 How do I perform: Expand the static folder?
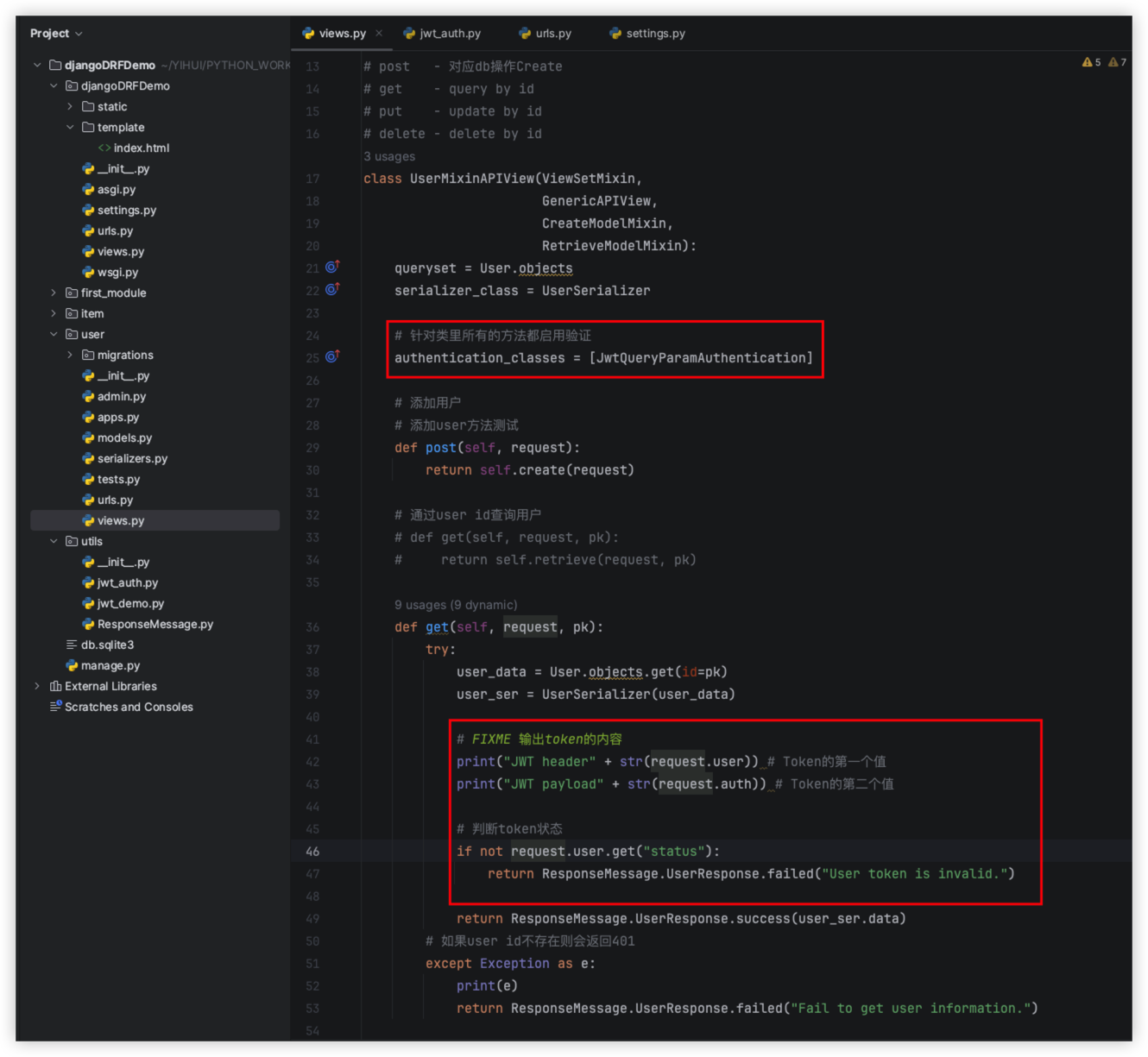pos(70,106)
